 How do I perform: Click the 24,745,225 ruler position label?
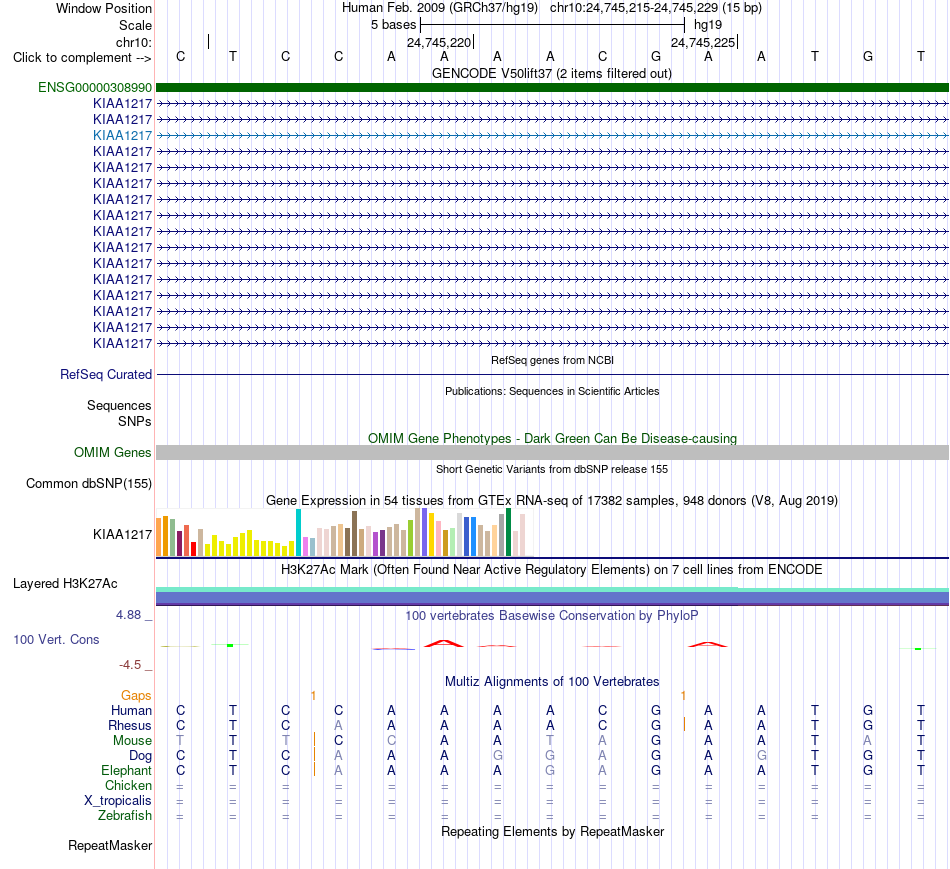(x=703, y=42)
